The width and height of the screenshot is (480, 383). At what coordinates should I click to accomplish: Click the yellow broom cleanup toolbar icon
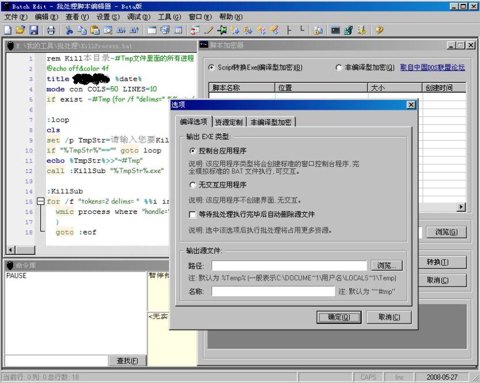362,30
